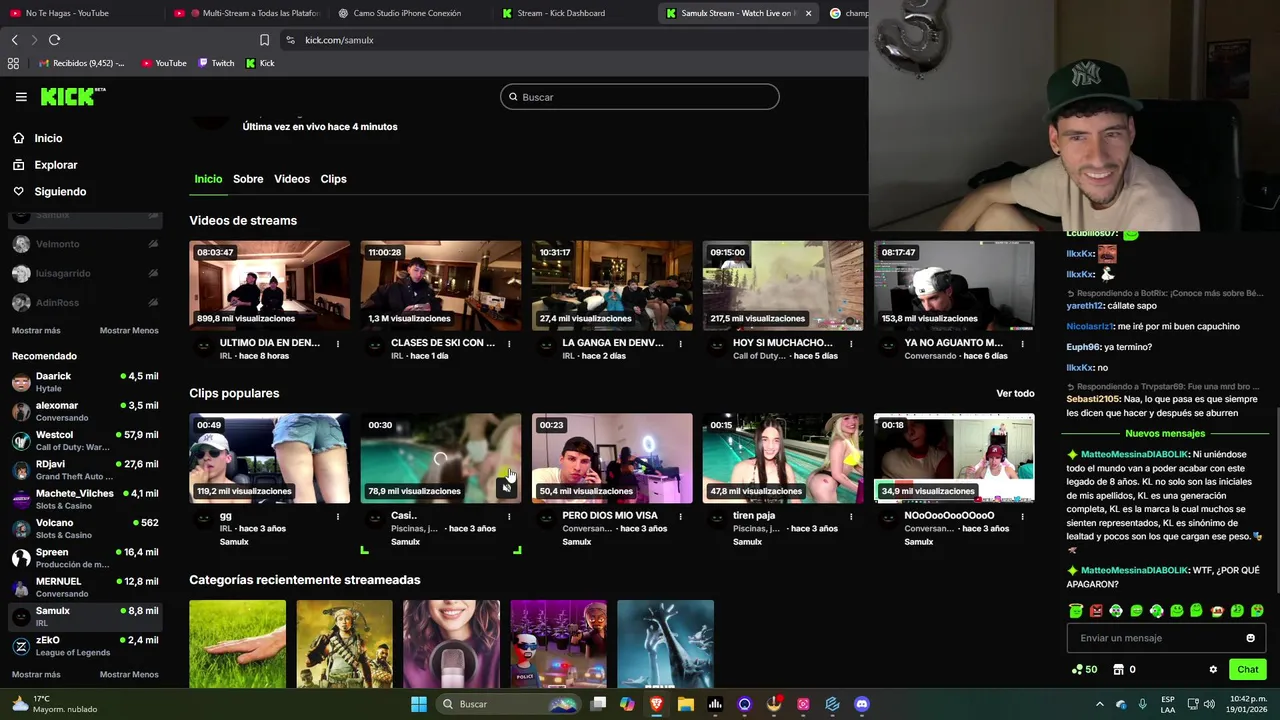1280x720 pixels.
Task: Open options menu for gg clip
Action: pos(337,517)
